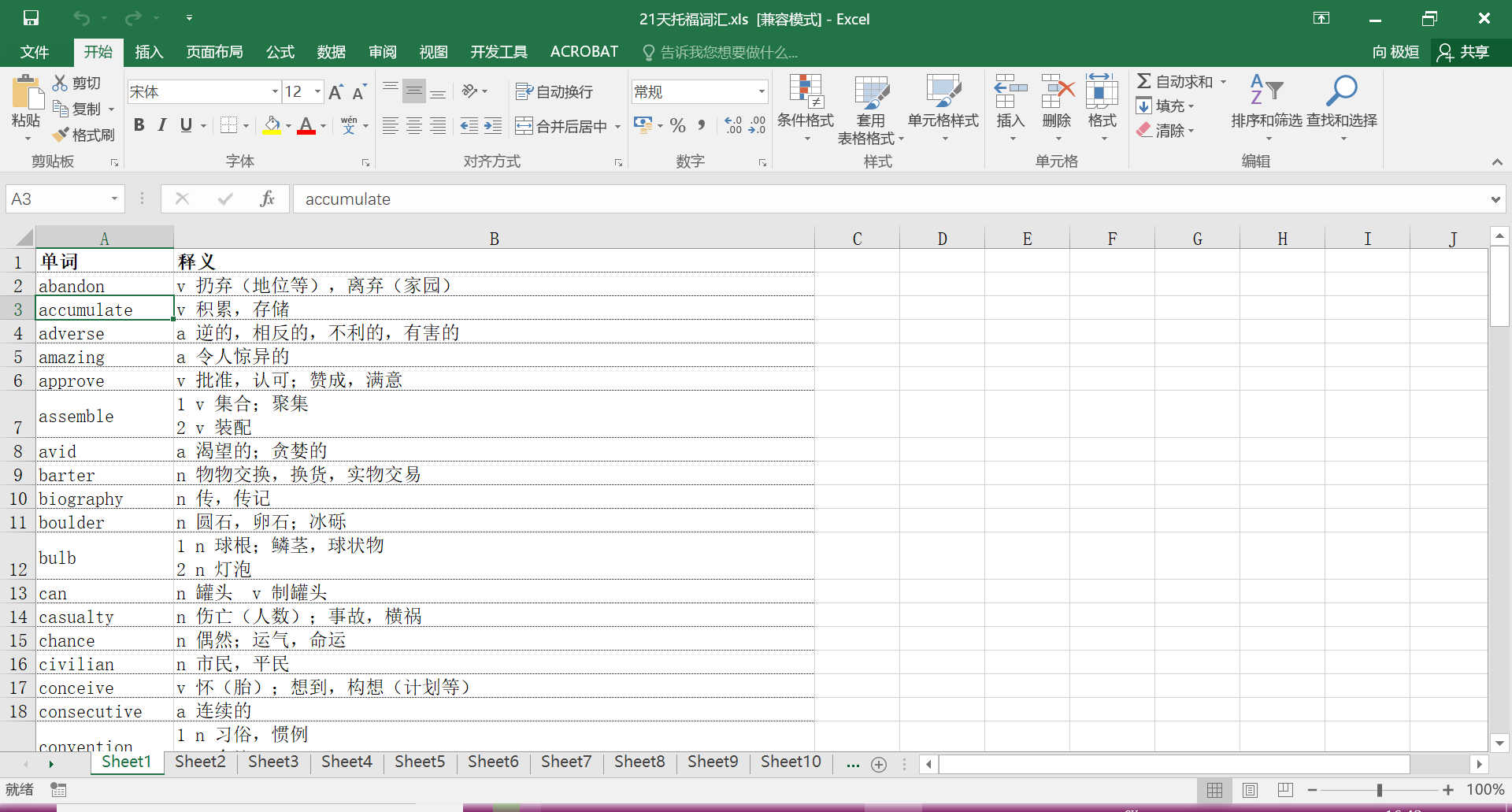Decrease font size with the small A icon
Screen dimensions: 1512x812
pyautogui.click(x=359, y=92)
